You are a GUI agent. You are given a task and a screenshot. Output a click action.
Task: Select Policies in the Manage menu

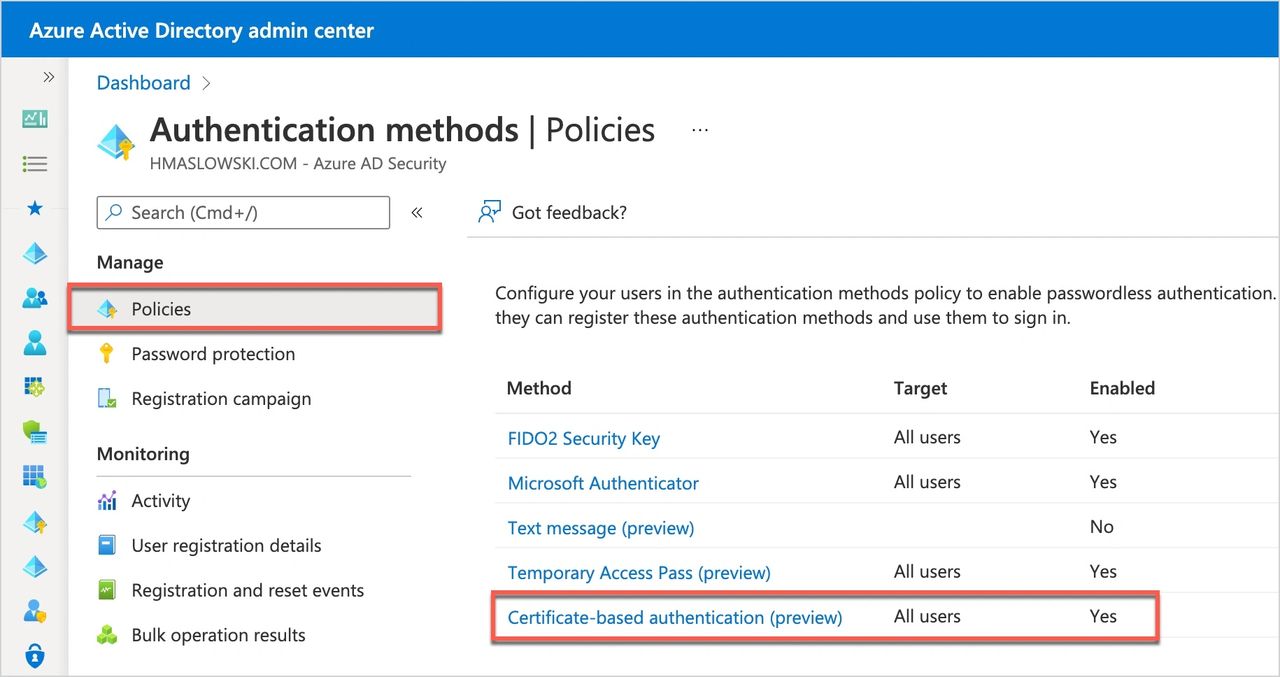pos(161,309)
